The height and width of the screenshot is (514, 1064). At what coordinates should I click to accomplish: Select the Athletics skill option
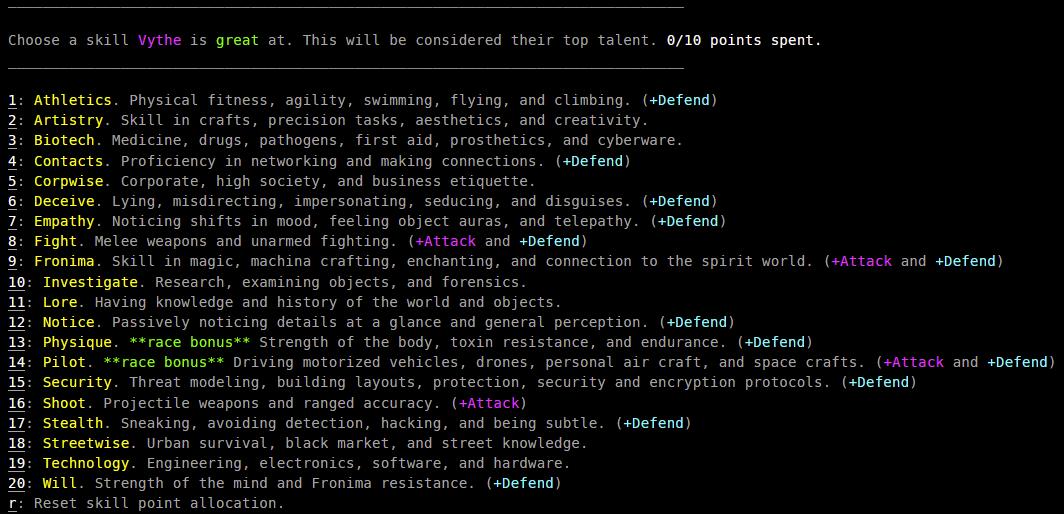pyautogui.click(x=363, y=100)
